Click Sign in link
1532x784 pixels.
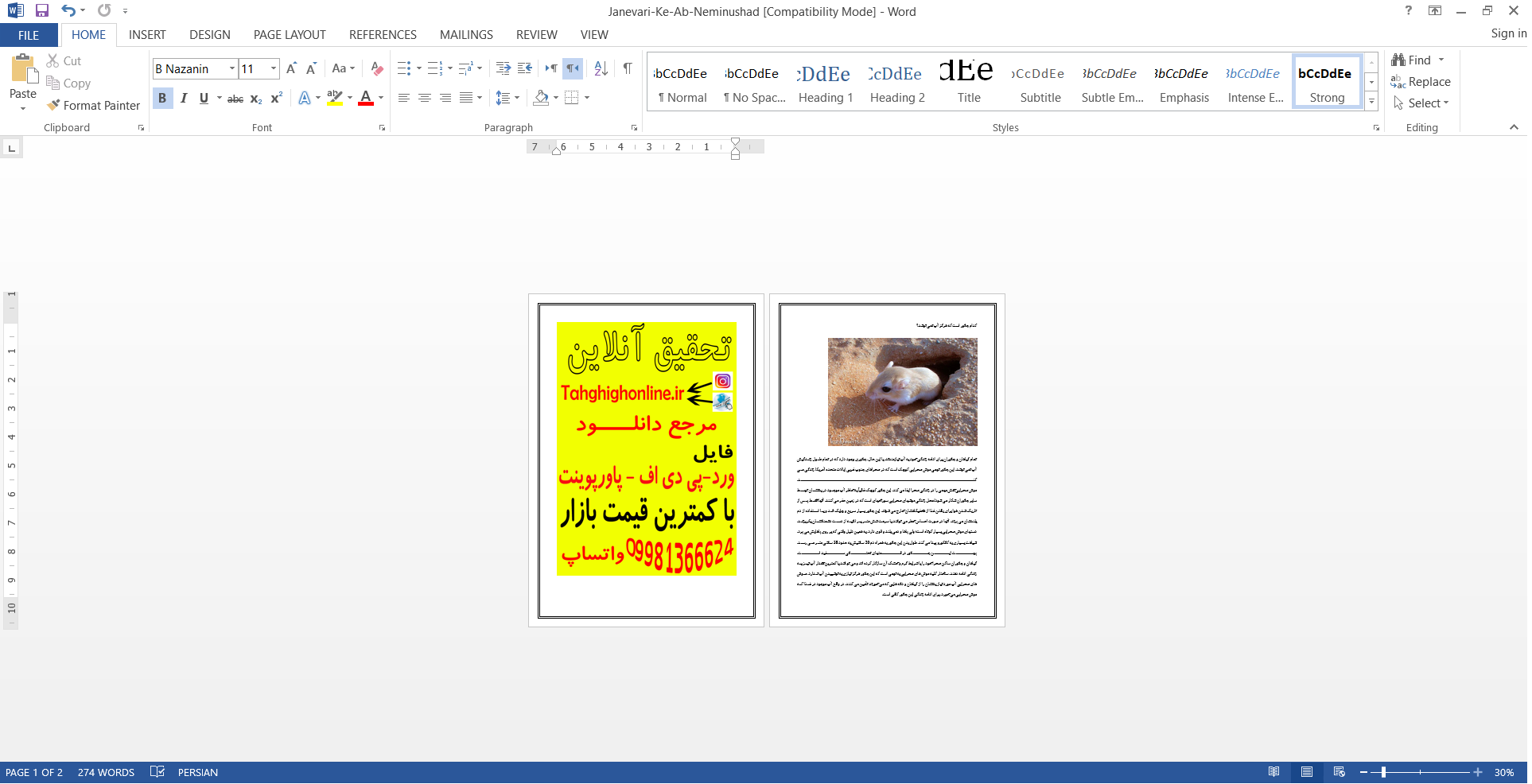pos(1508,33)
